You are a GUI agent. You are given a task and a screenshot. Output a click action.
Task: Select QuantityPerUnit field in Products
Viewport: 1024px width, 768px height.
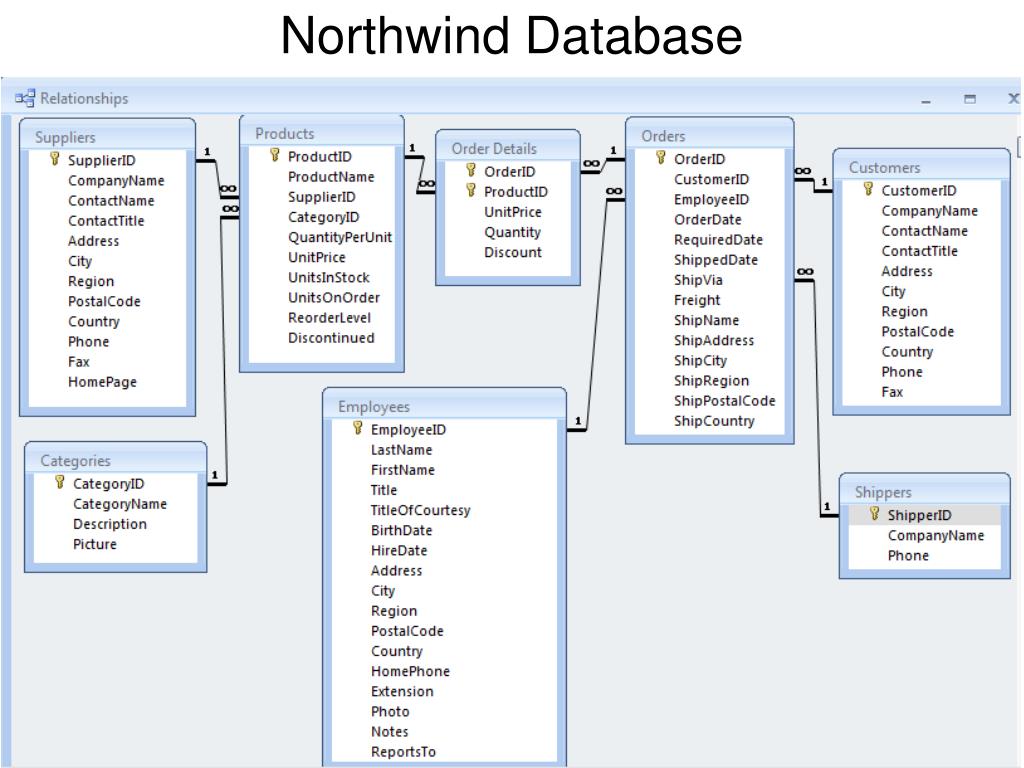pyautogui.click(x=340, y=238)
